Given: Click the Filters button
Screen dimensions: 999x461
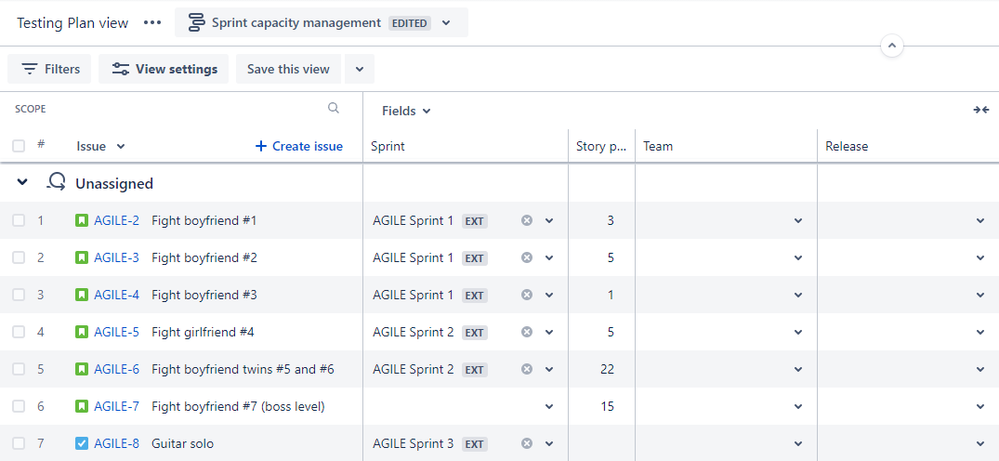Looking at the screenshot, I should (x=50, y=69).
